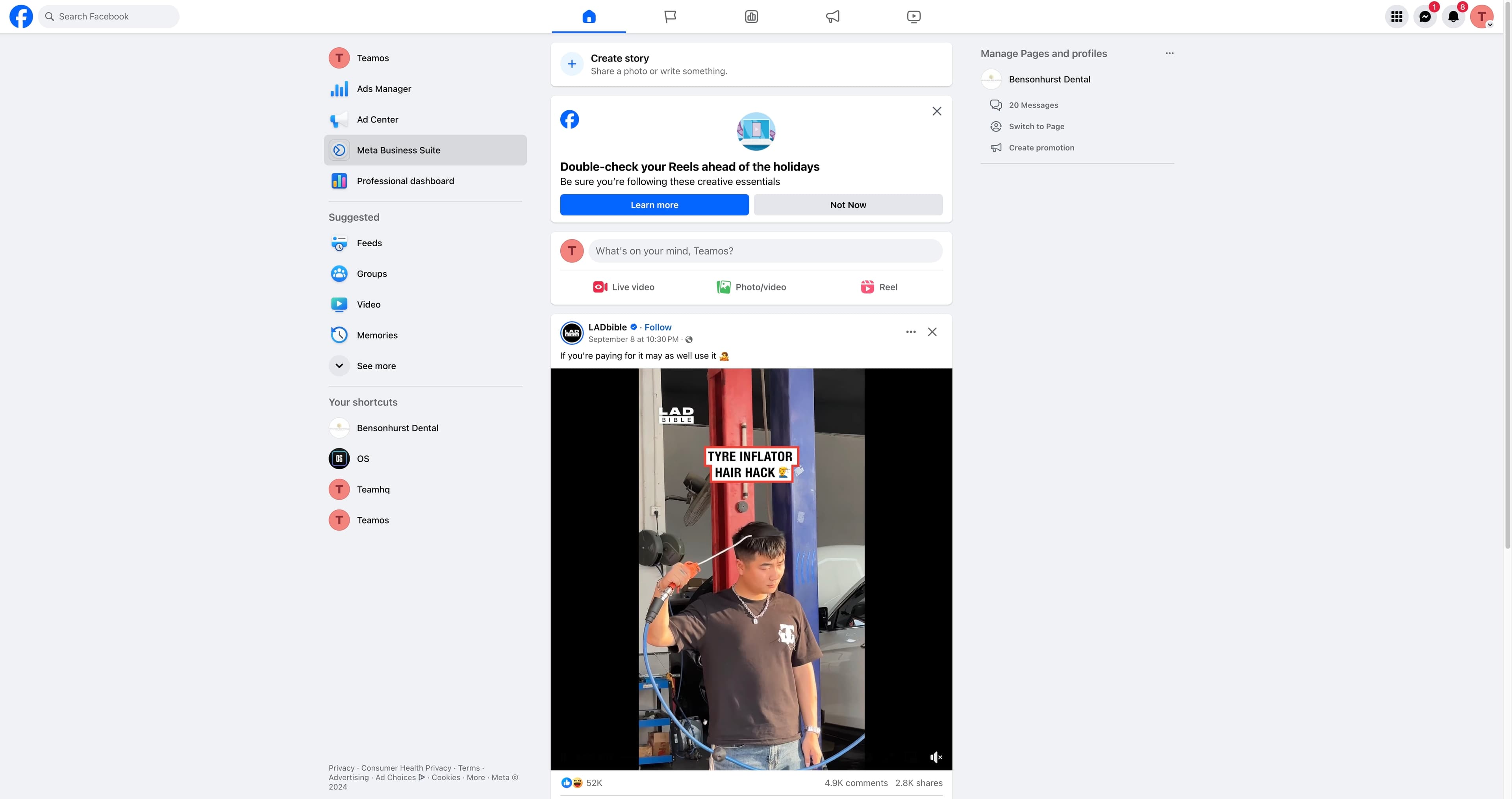Open LADbible page avatar
This screenshot has height=799, width=1512.
click(x=572, y=333)
